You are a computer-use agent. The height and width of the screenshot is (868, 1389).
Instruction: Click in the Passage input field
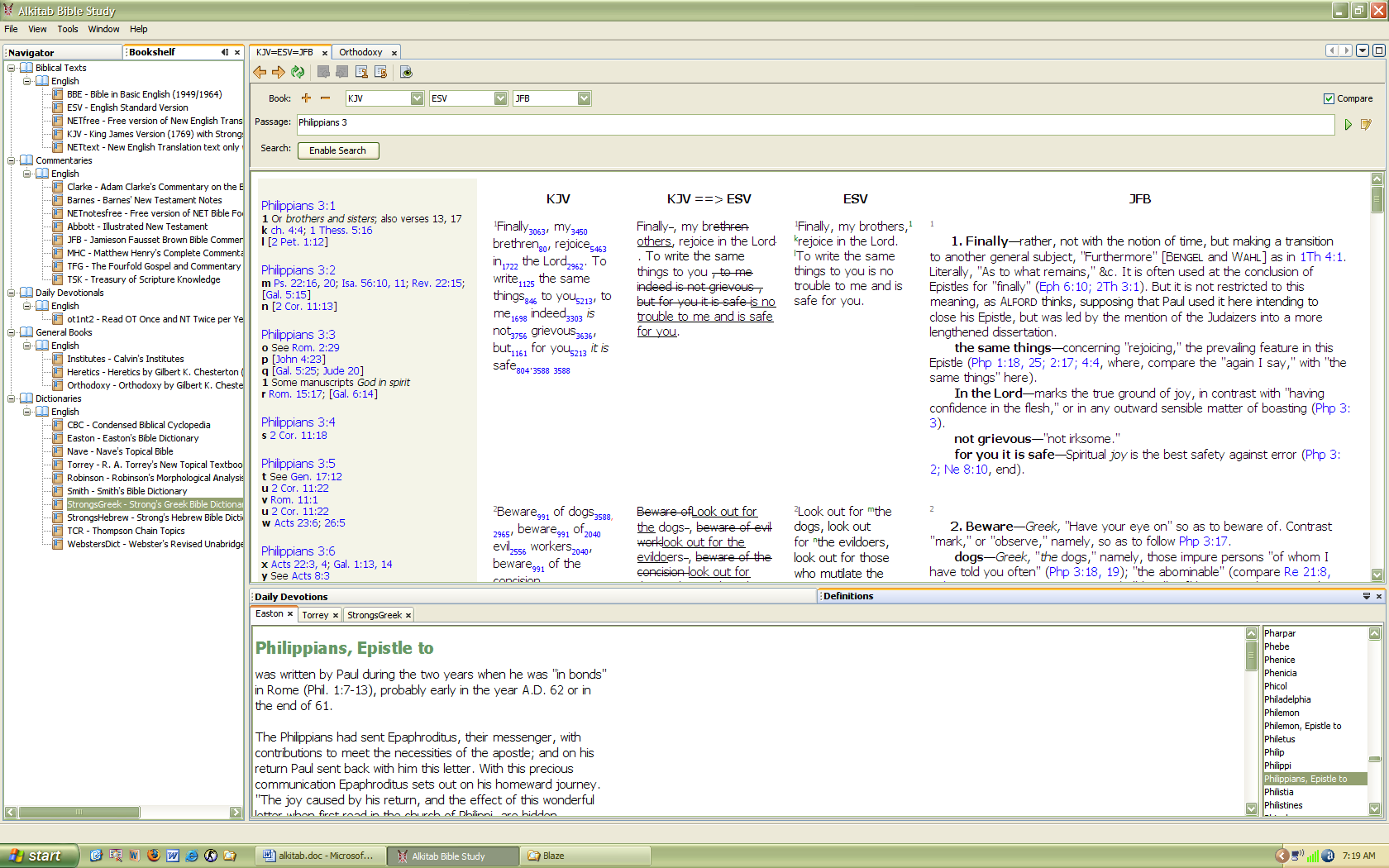[x=814, y=123]
